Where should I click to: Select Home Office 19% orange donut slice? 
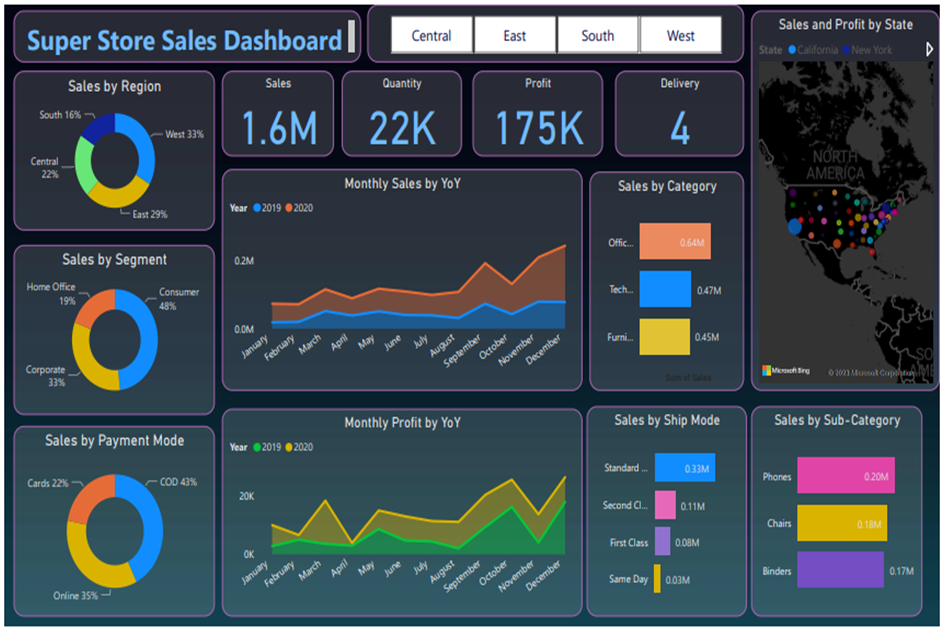96,306
